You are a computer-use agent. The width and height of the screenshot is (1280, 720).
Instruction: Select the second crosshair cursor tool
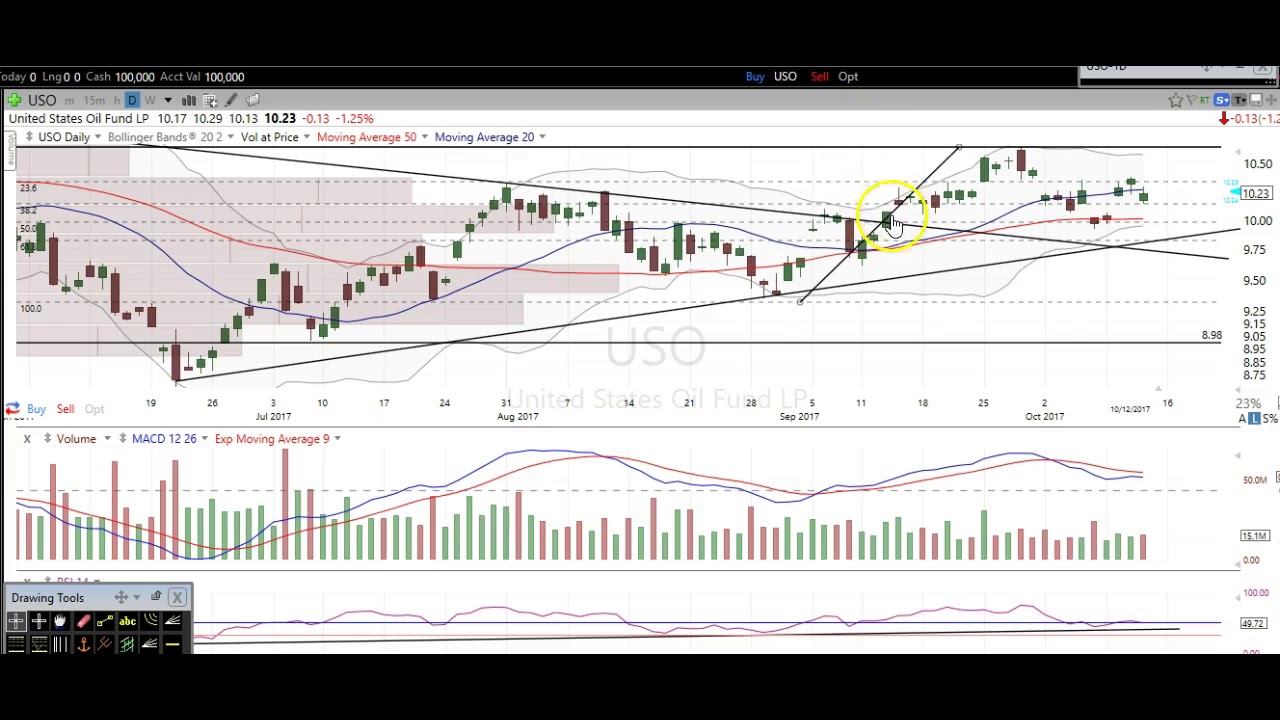pyautogui.click(x=39, y=621)
